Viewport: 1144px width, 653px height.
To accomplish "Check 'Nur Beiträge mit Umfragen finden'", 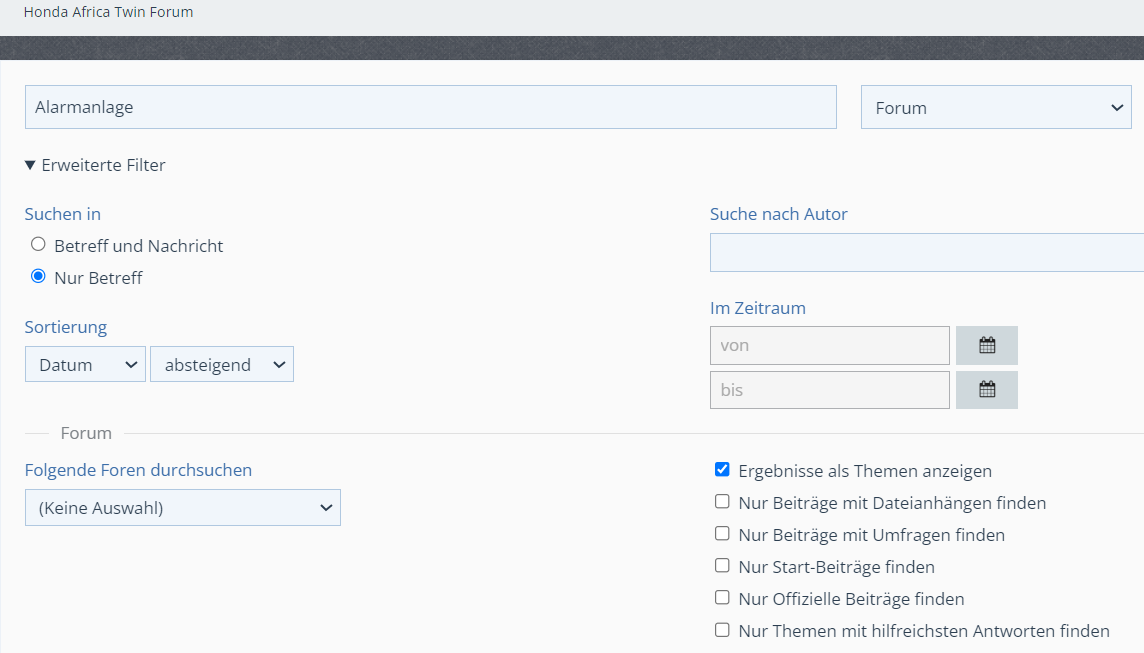I will (x=722, y=534).
